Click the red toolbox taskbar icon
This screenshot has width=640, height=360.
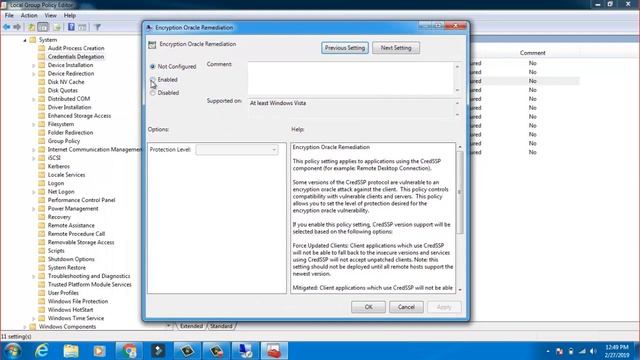(x=274, y=351)
